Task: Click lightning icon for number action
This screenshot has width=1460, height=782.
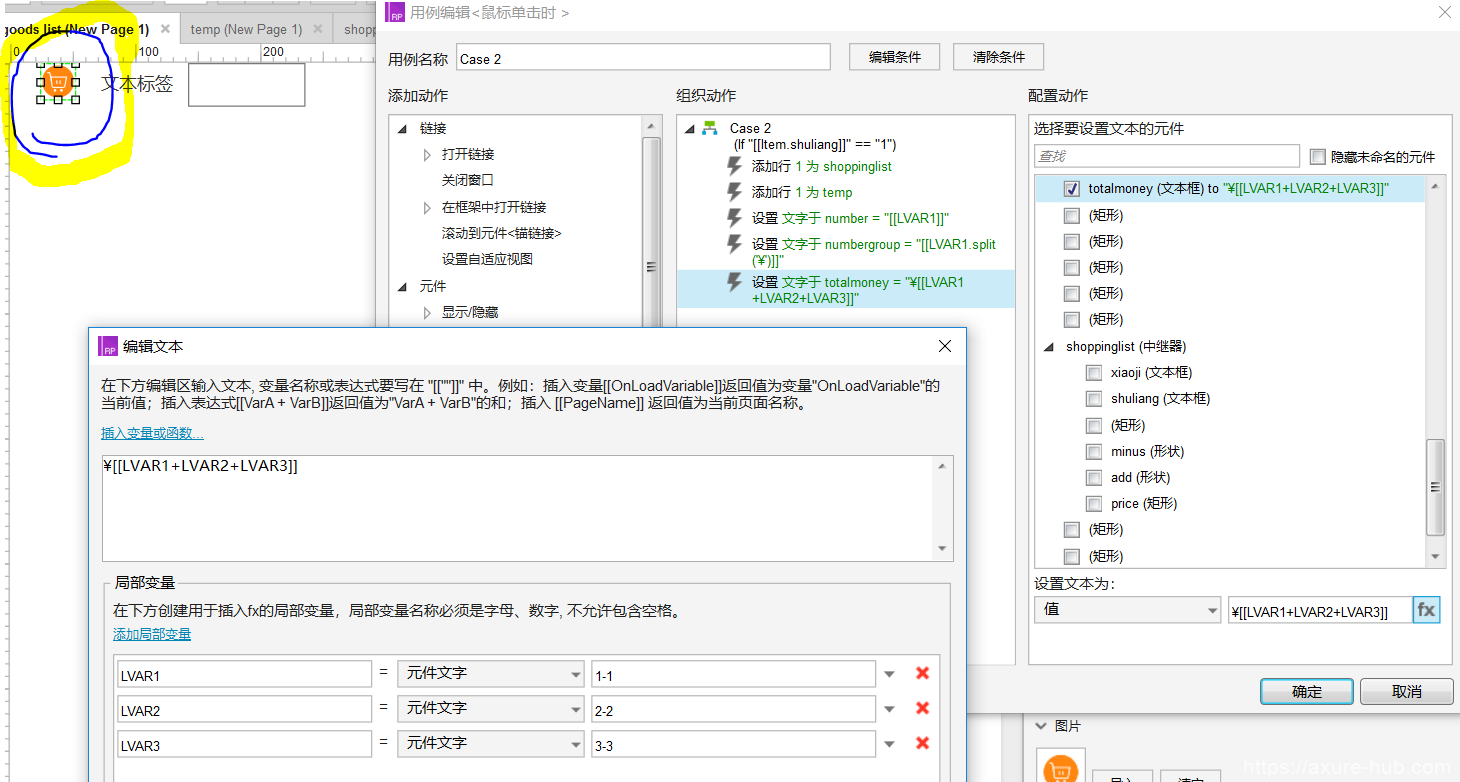Action: (x=735, y=218)
